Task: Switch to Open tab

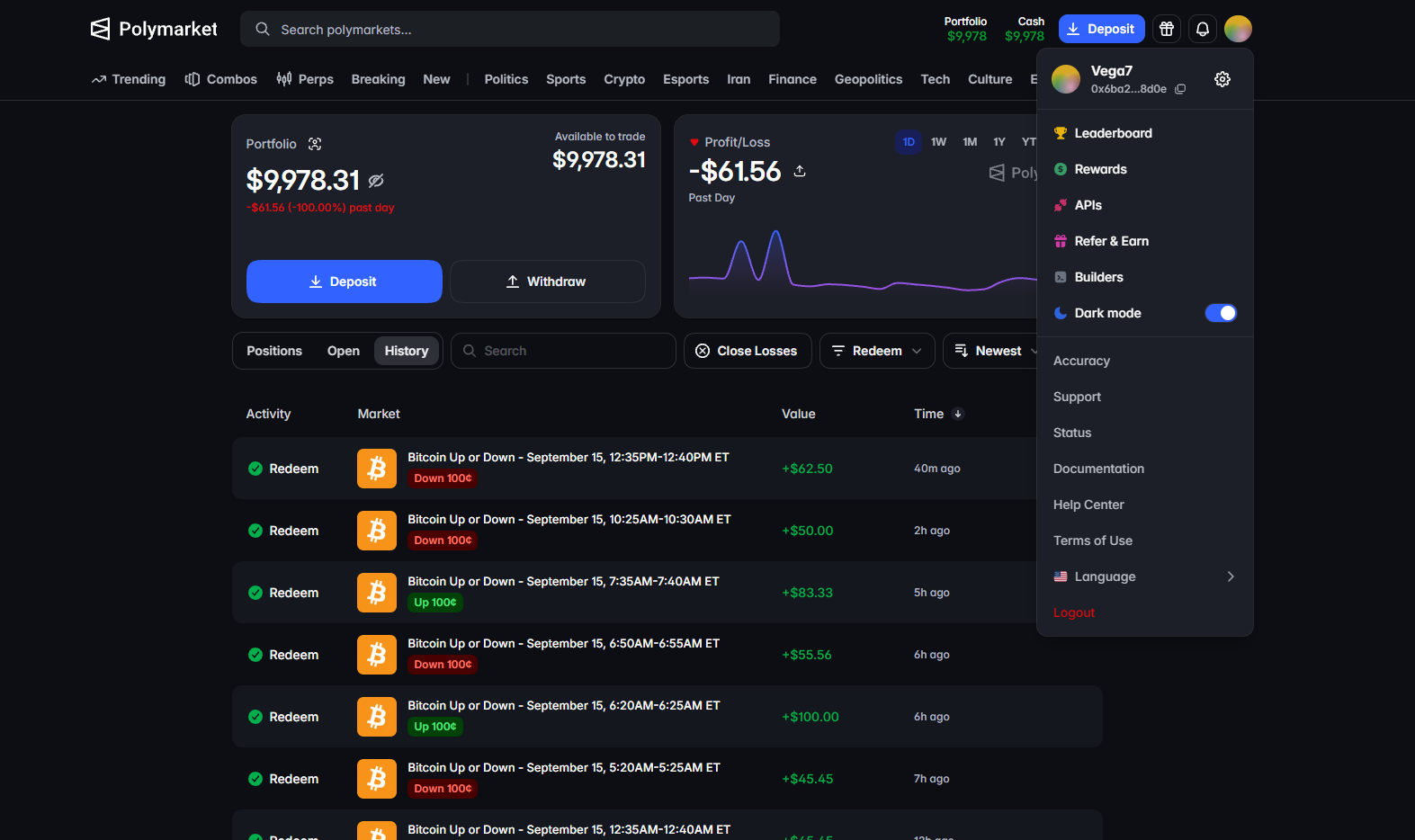Action: click(x=344, y=351)
